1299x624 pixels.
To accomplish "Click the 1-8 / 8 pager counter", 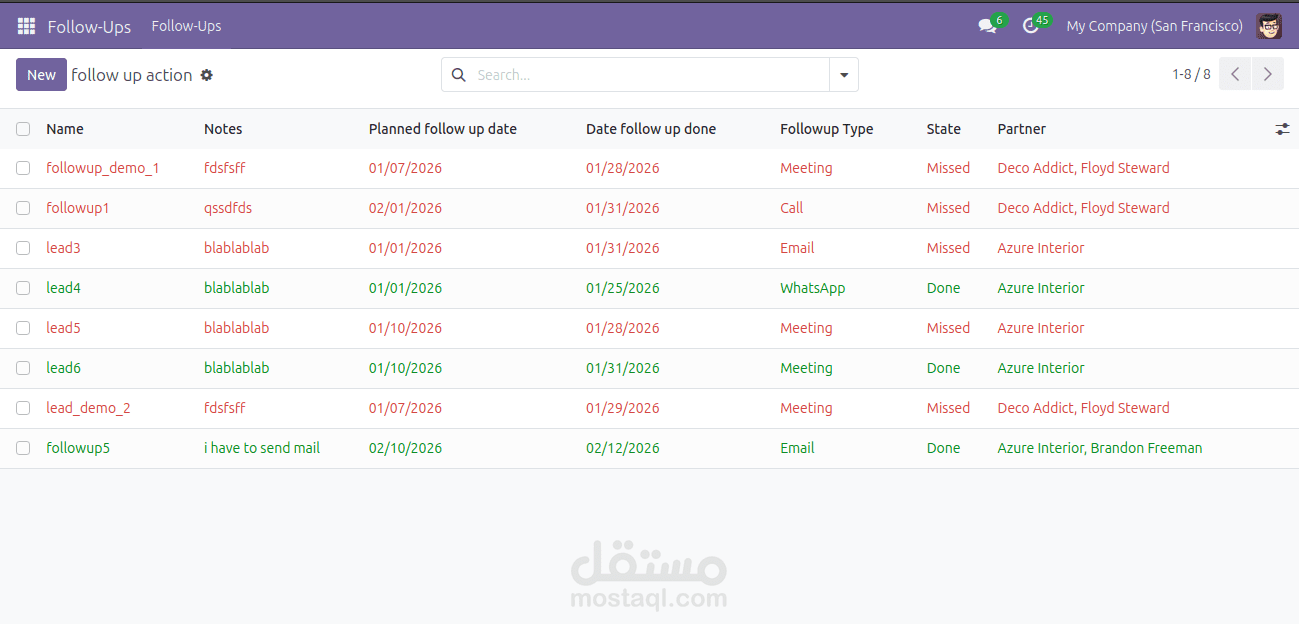I will [1191, 75].
